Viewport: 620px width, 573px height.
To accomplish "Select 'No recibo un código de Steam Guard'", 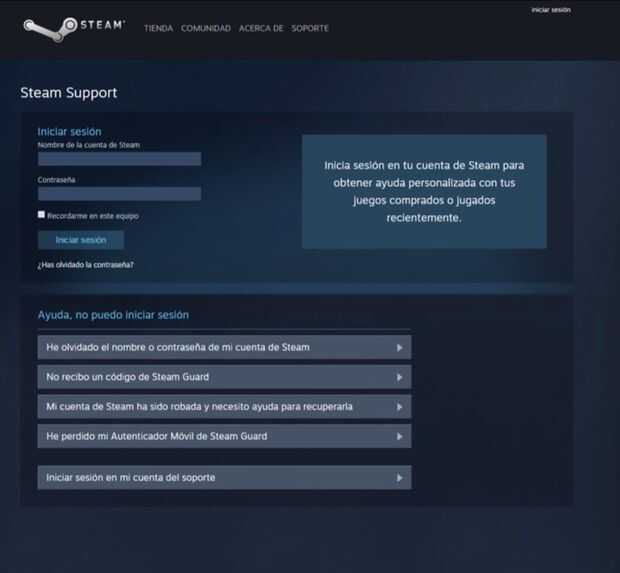I will [x=224, y=377].
